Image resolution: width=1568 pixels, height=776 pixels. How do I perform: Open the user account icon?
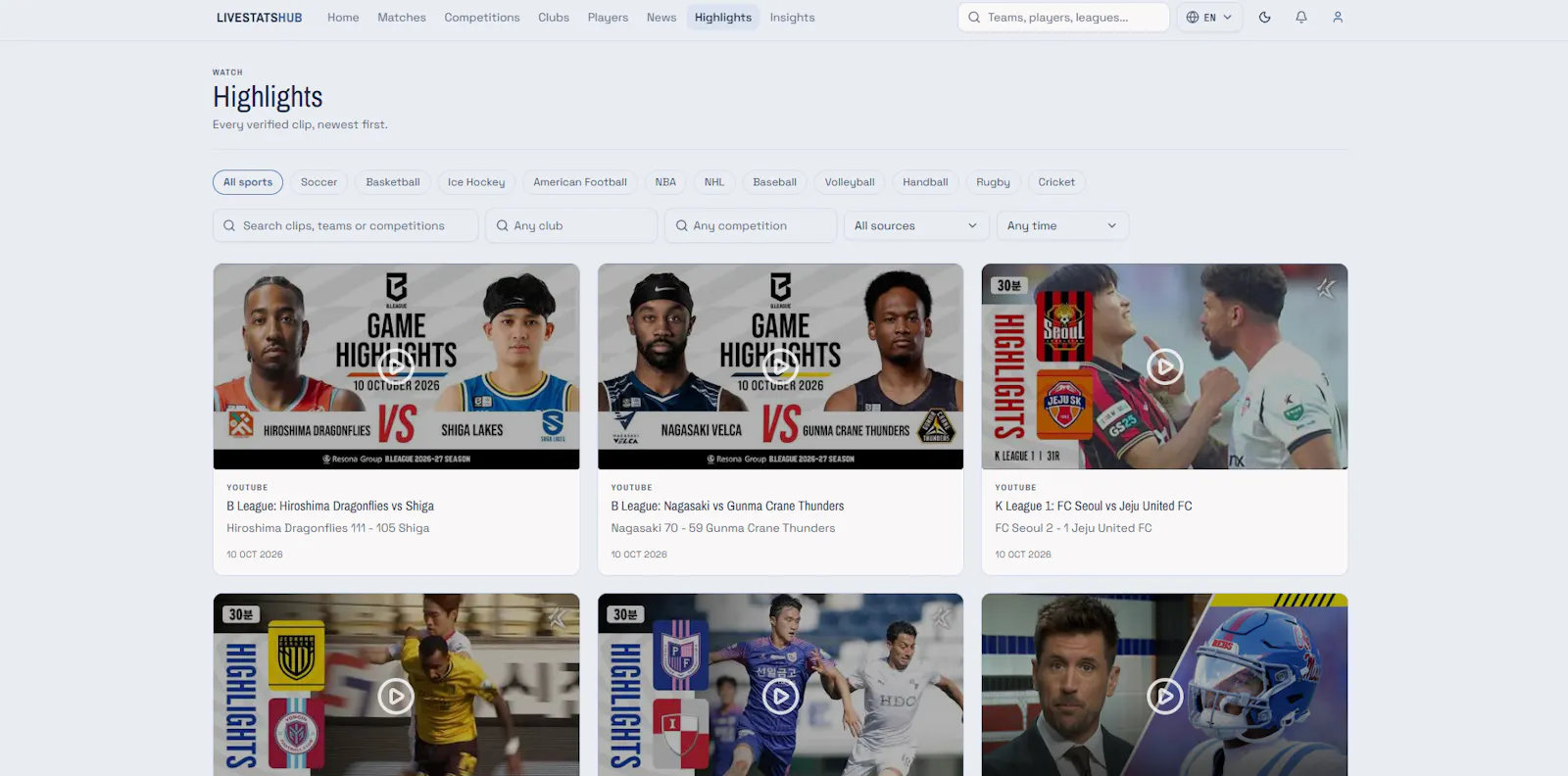(1338, 18)
